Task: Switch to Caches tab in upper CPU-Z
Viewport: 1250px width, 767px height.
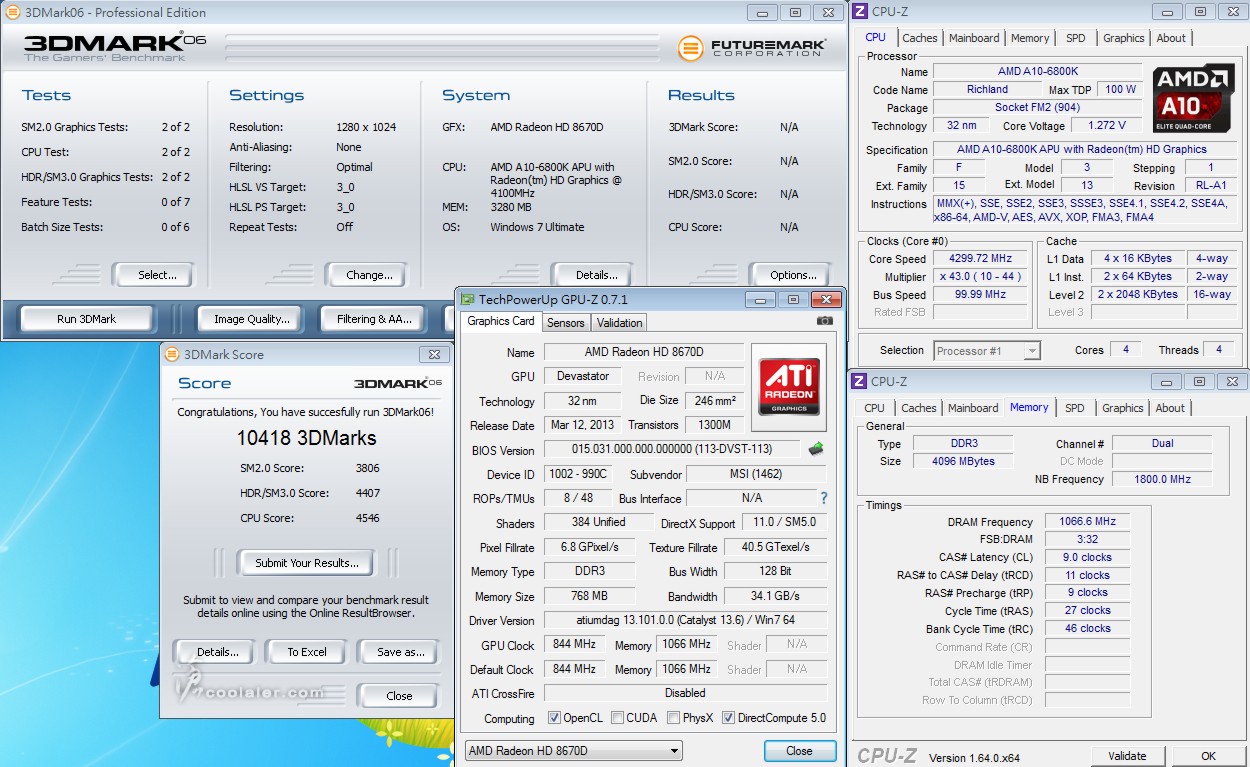Action: click(919, 38)
